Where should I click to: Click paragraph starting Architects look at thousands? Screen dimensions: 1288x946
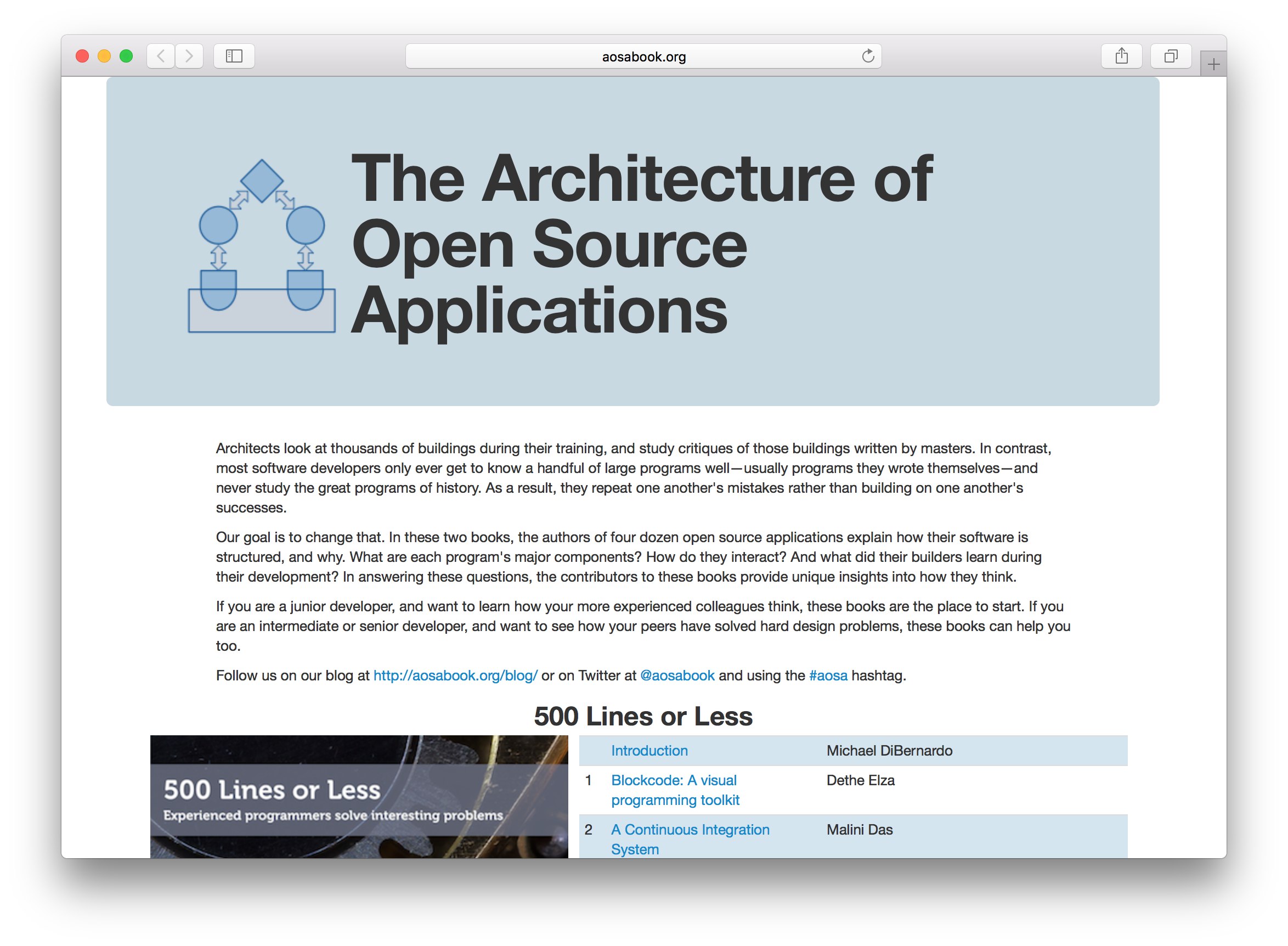click(634, 478)
